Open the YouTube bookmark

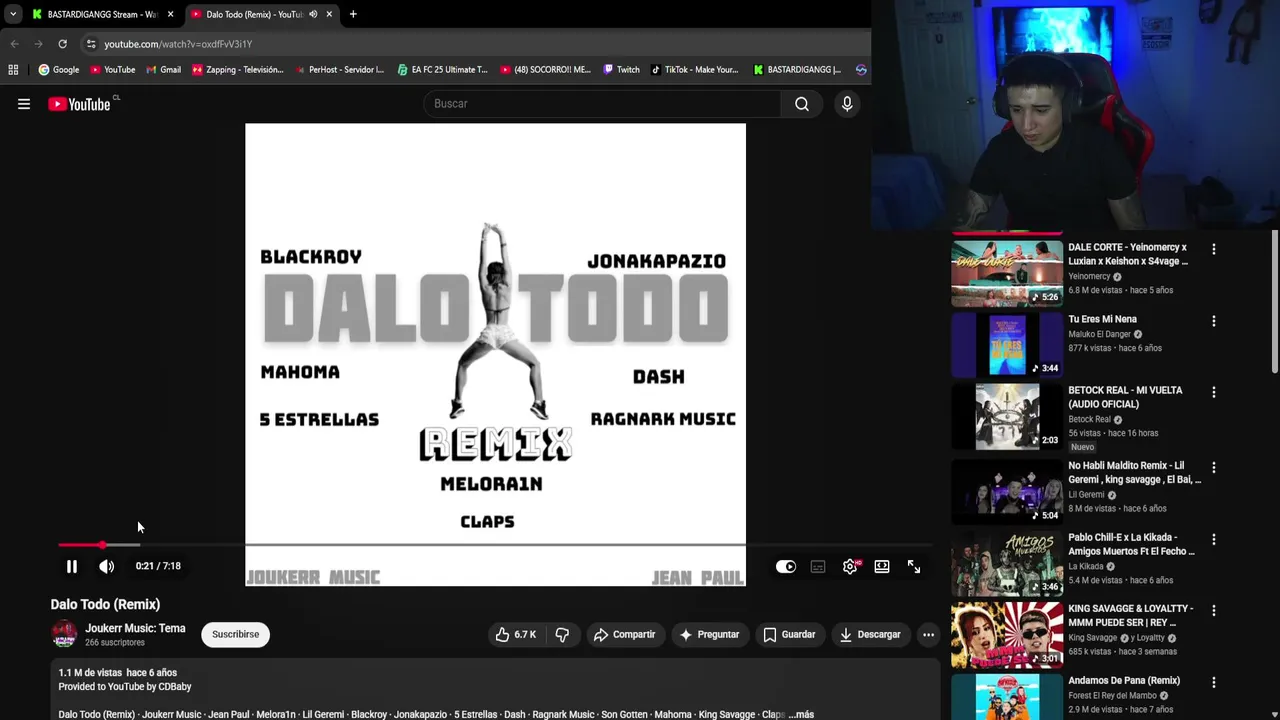coord(112,70)
